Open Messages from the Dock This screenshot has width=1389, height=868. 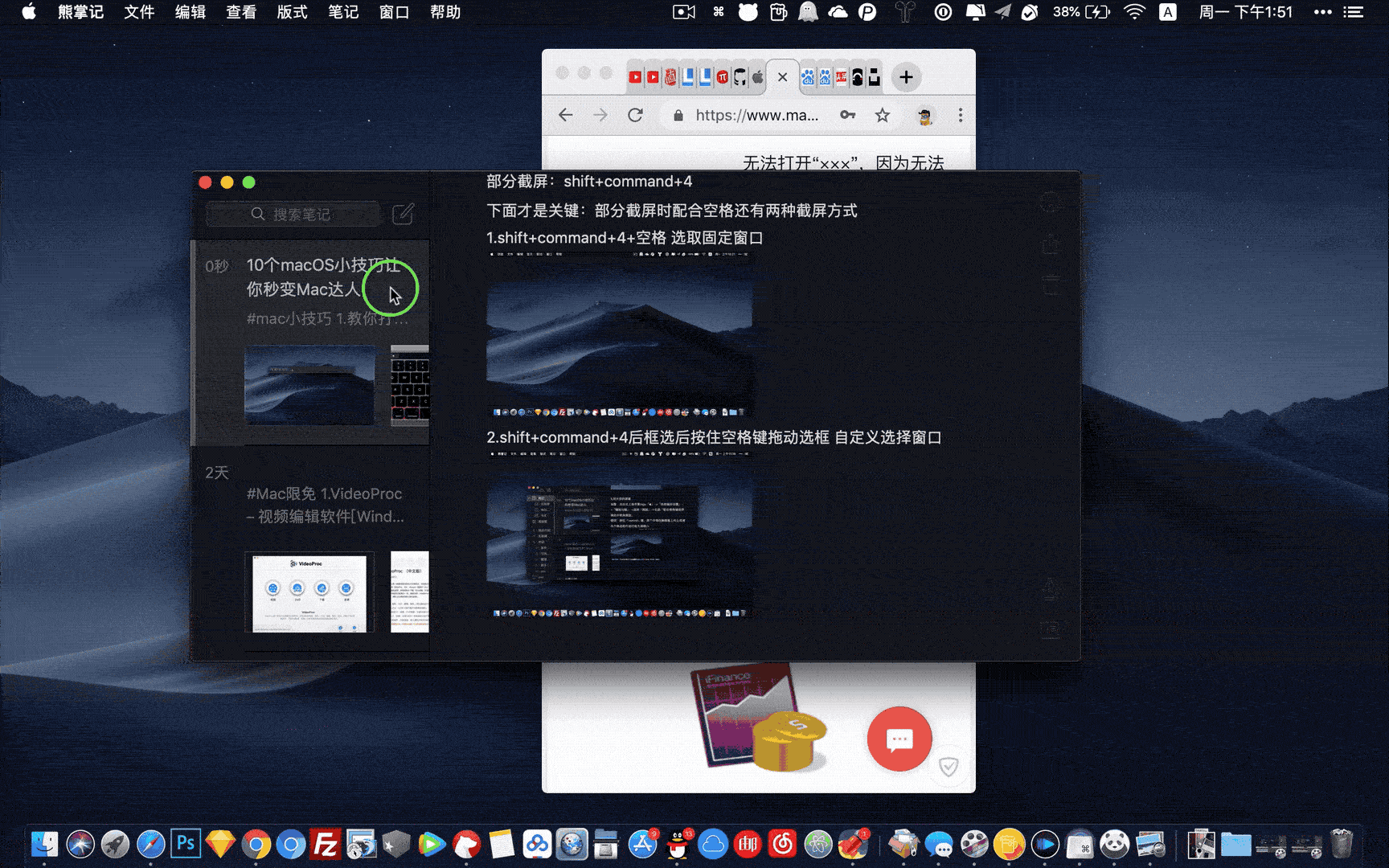tap(939, 844)
